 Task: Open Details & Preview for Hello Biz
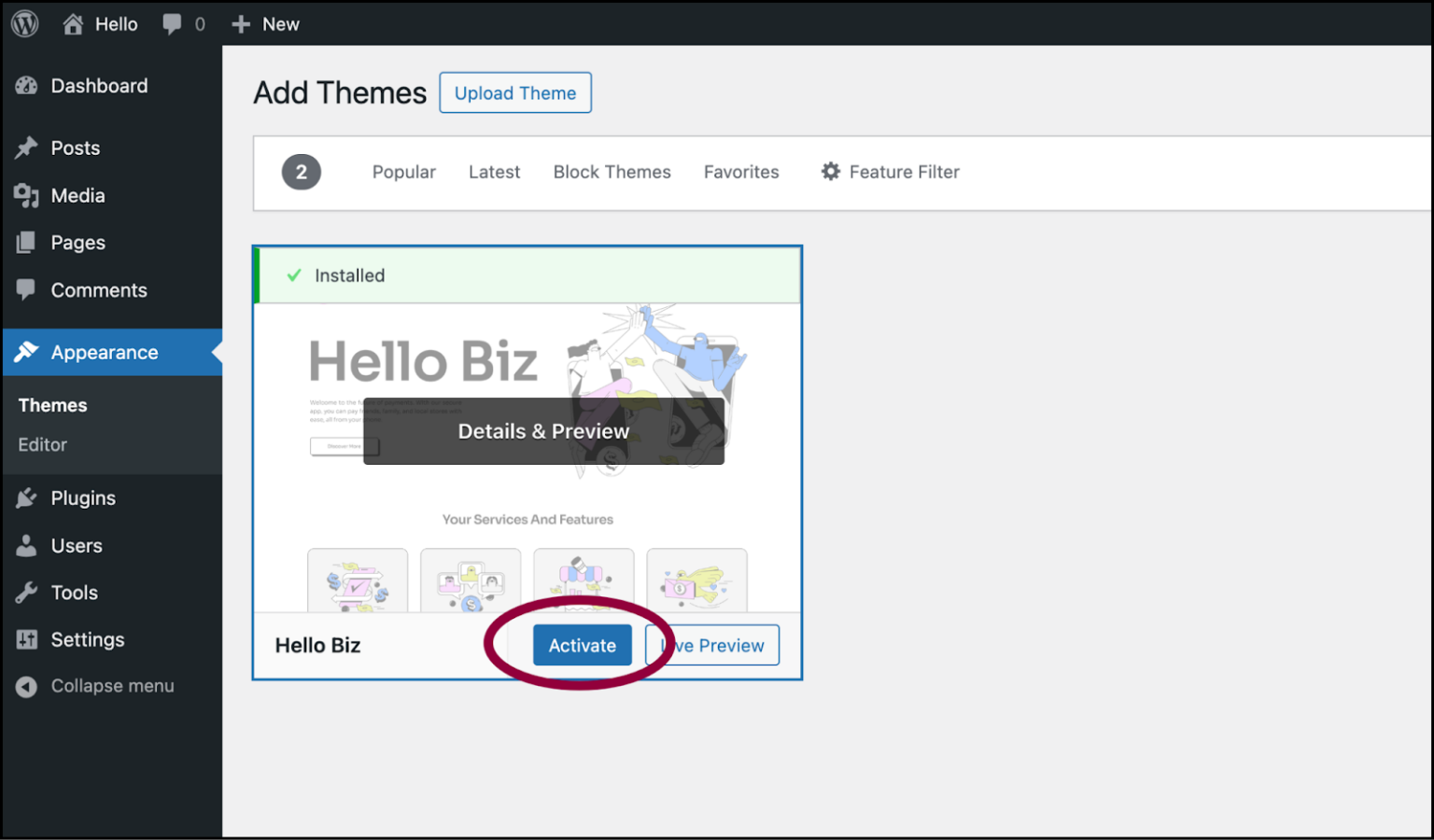click(x=543, y=431)
